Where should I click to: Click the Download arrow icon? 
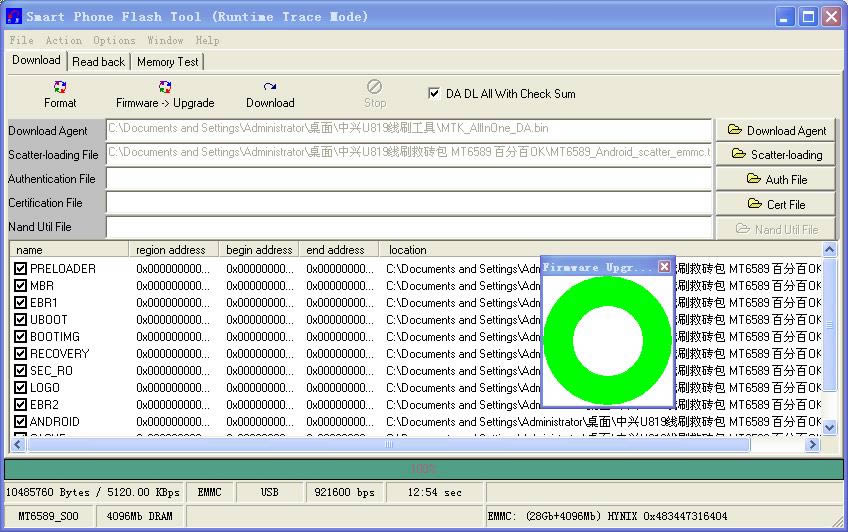[270, 88]
